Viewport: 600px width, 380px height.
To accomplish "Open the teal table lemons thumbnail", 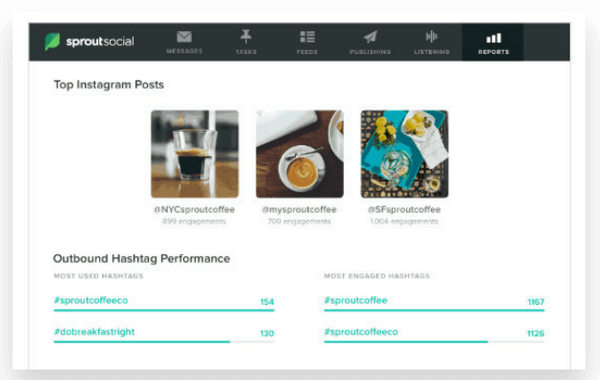I will coord(404,154).
